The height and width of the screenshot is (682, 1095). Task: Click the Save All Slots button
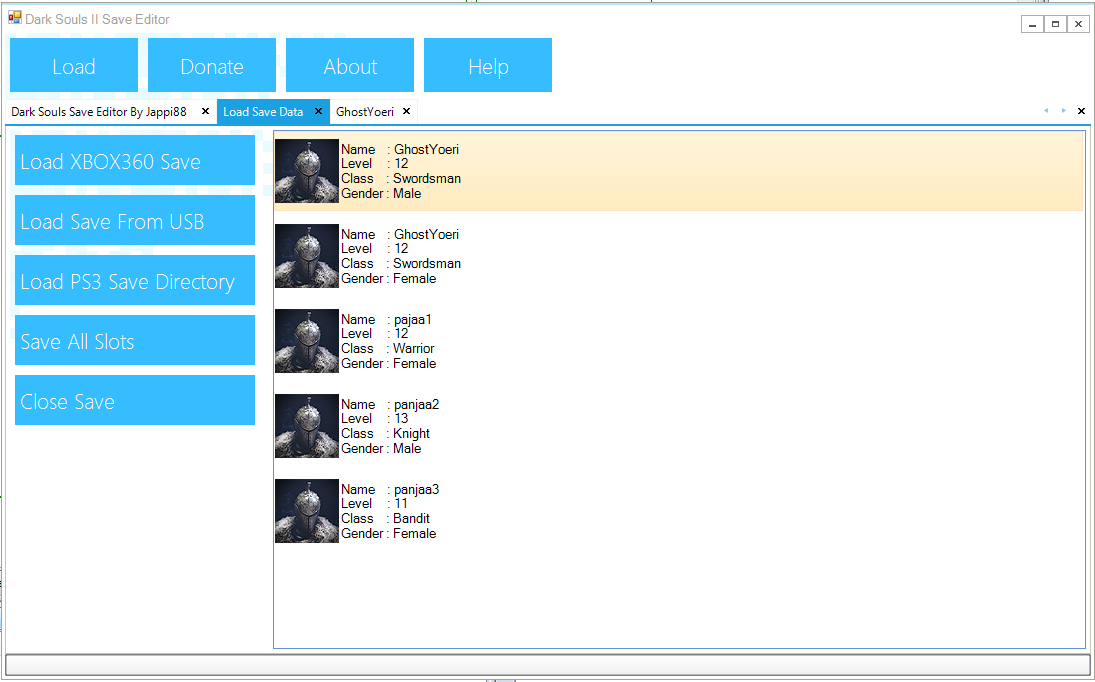[x=135, y=341]
